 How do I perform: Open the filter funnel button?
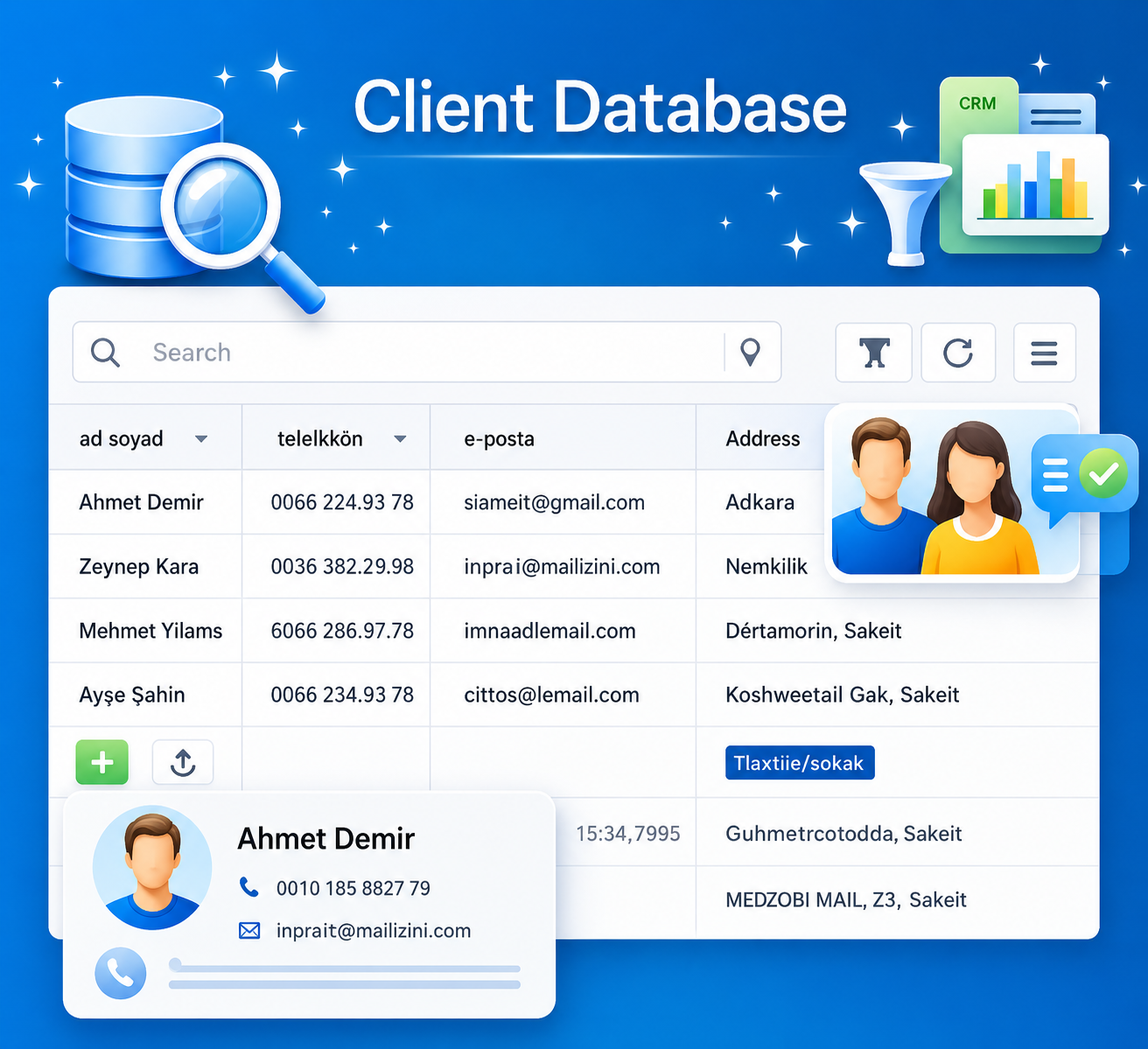point(873,353)
